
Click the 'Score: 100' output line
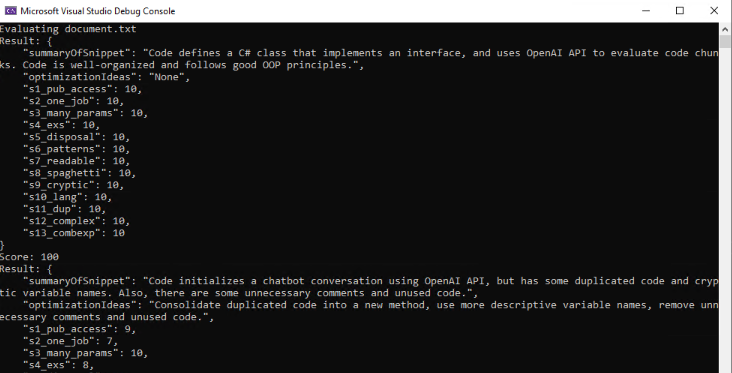(x=29, y=257)
